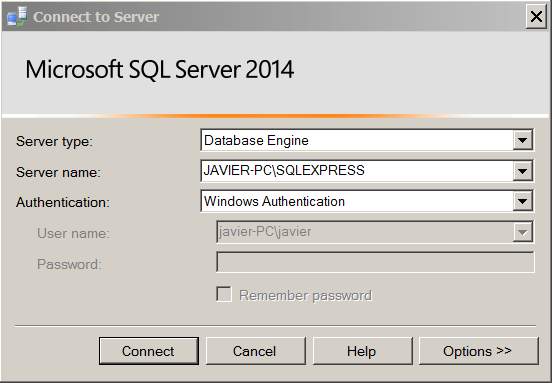Click inside the Password field
This screenshot has width=552, height=383.
tap(375, 262)
